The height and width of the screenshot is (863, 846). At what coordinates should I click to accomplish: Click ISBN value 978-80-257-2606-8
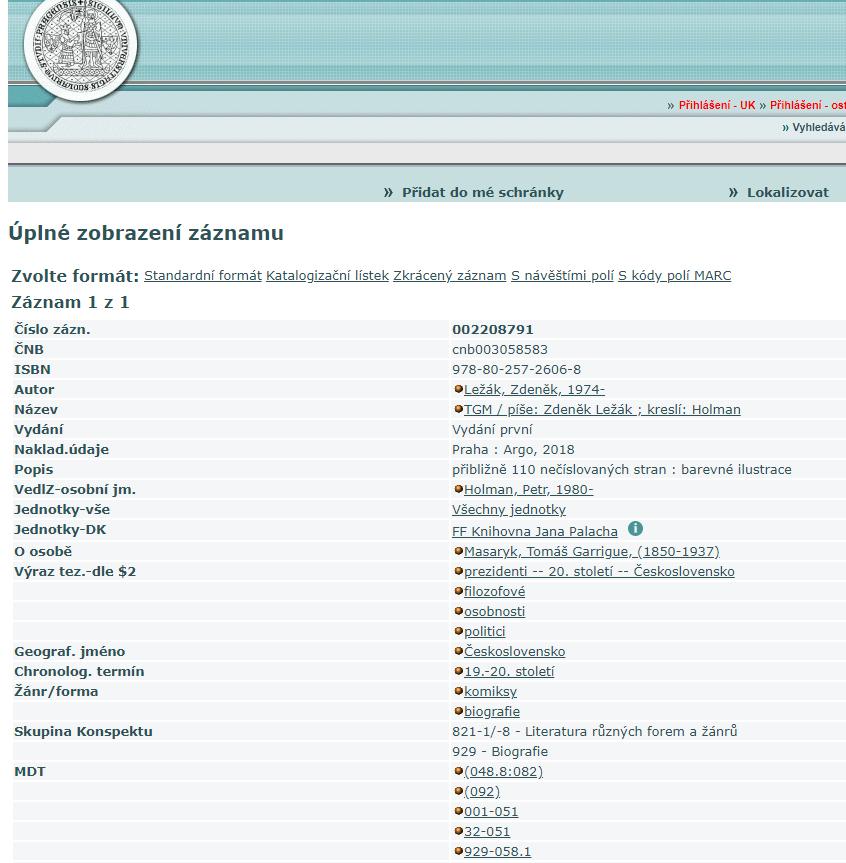(516, 369)
